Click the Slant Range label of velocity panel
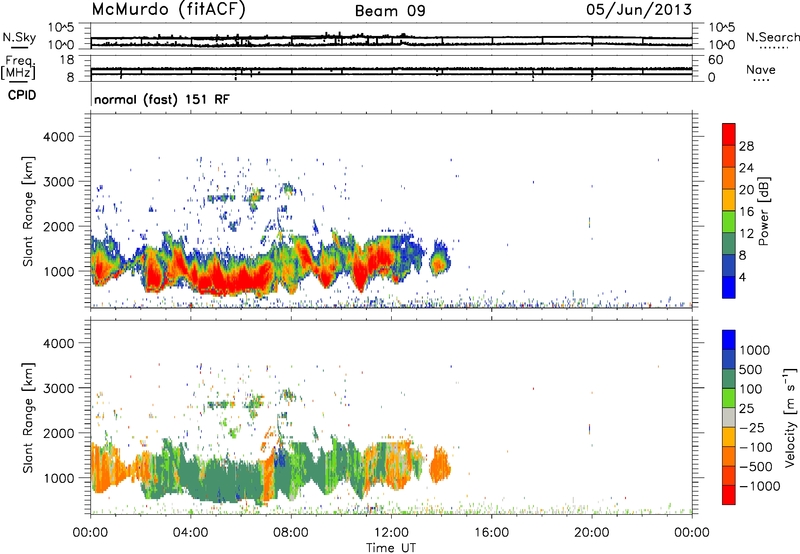The height and width of the screenshot is (554, 800). [28, 418]
